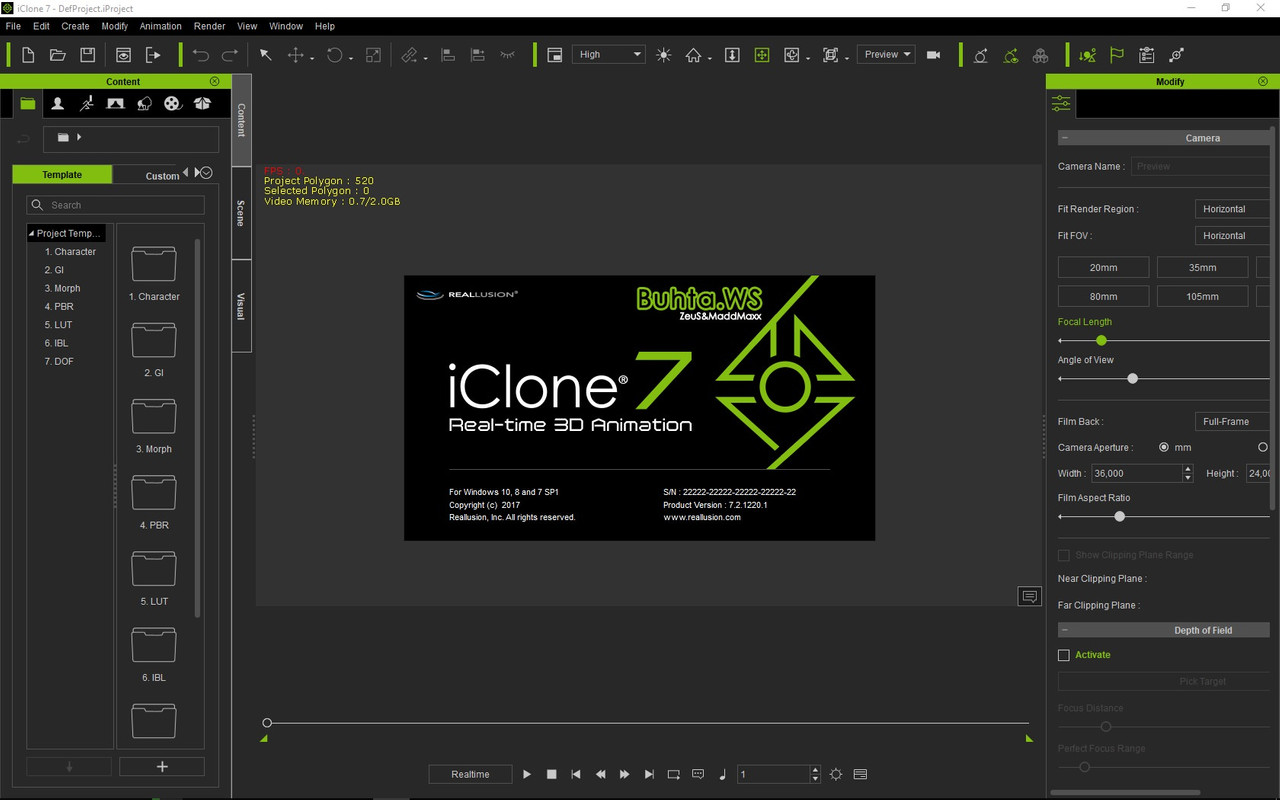Open the High quality dropdown

click(609, 55)
